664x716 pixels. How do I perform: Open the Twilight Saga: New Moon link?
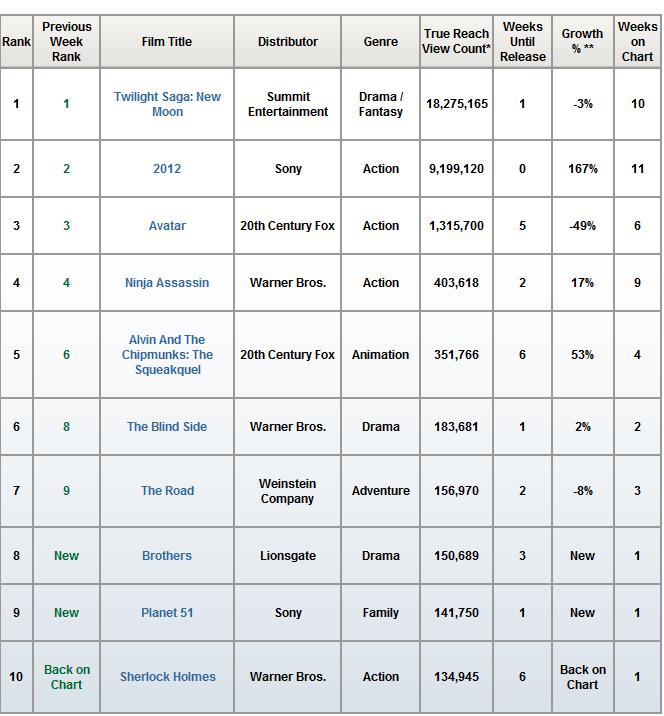coord(167,104)
